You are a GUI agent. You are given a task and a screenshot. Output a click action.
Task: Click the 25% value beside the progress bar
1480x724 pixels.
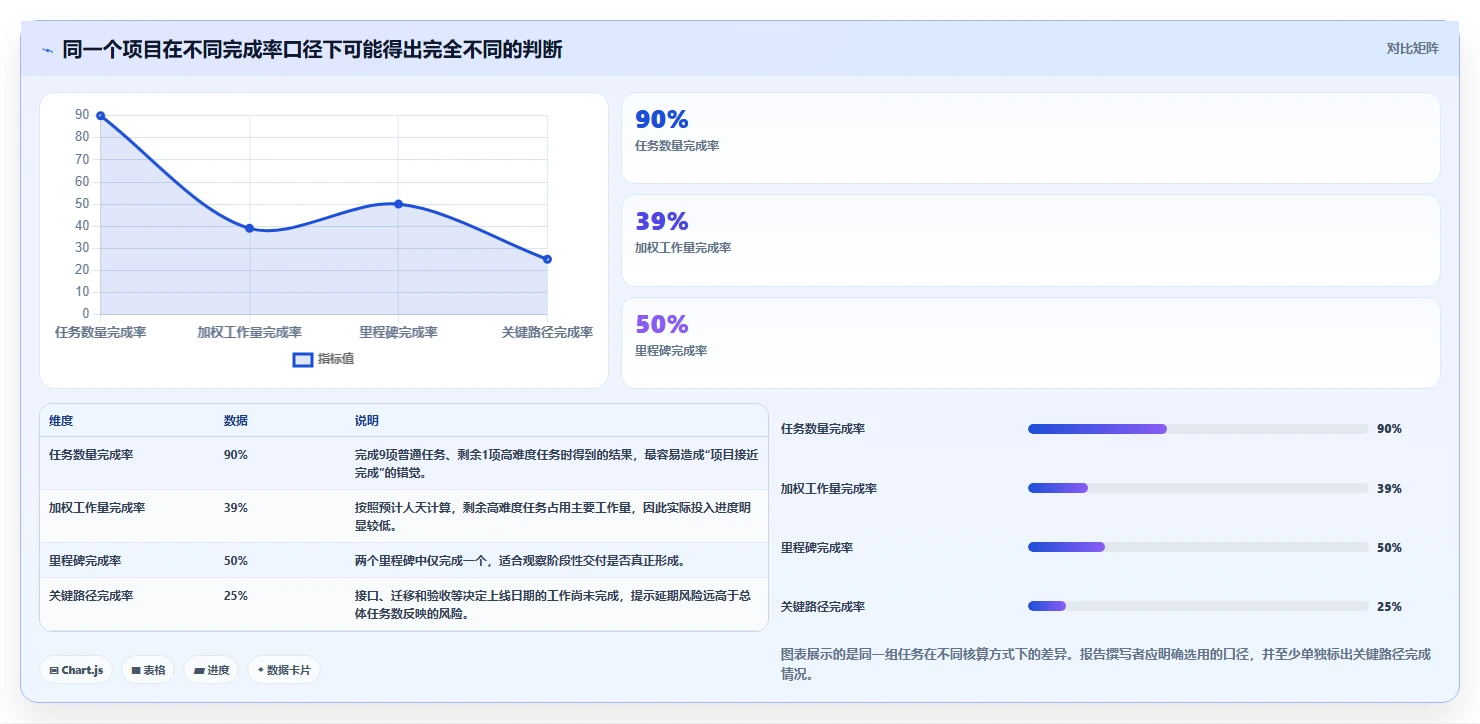click(1389, 607)
